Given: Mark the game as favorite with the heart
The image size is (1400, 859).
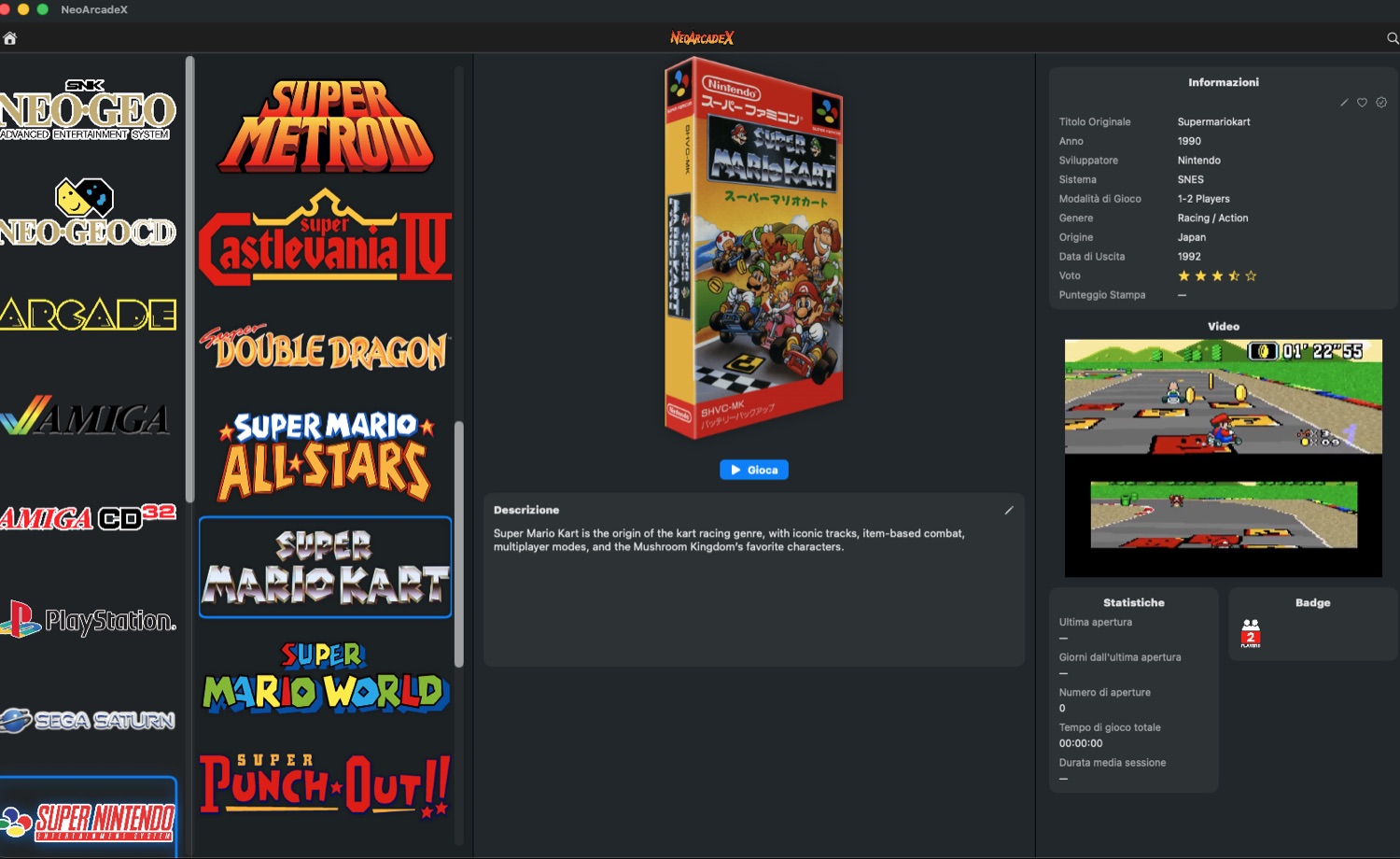Looking at the screenshot, I should click(x=1363, y=103).
